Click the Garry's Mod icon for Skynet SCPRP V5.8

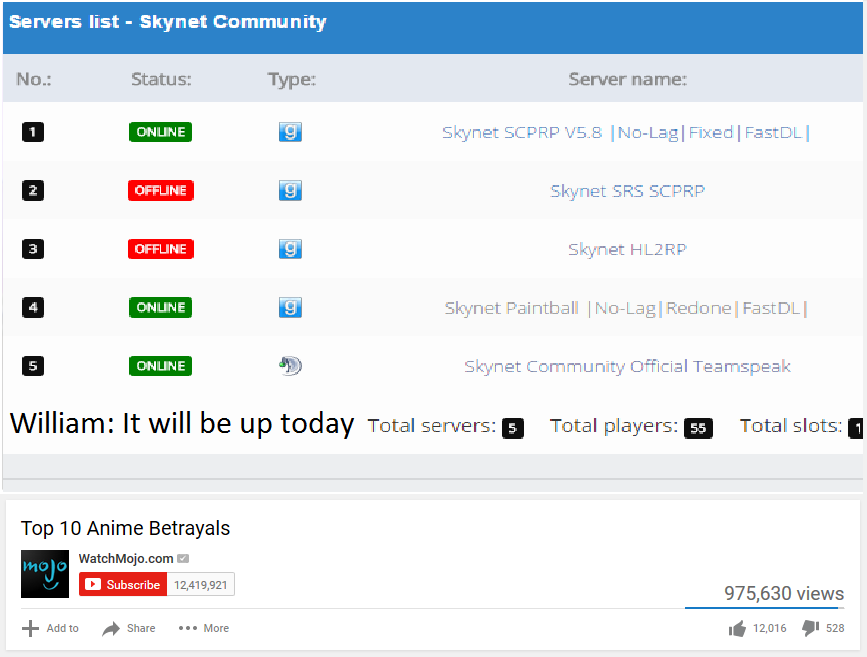pos(290,132)
